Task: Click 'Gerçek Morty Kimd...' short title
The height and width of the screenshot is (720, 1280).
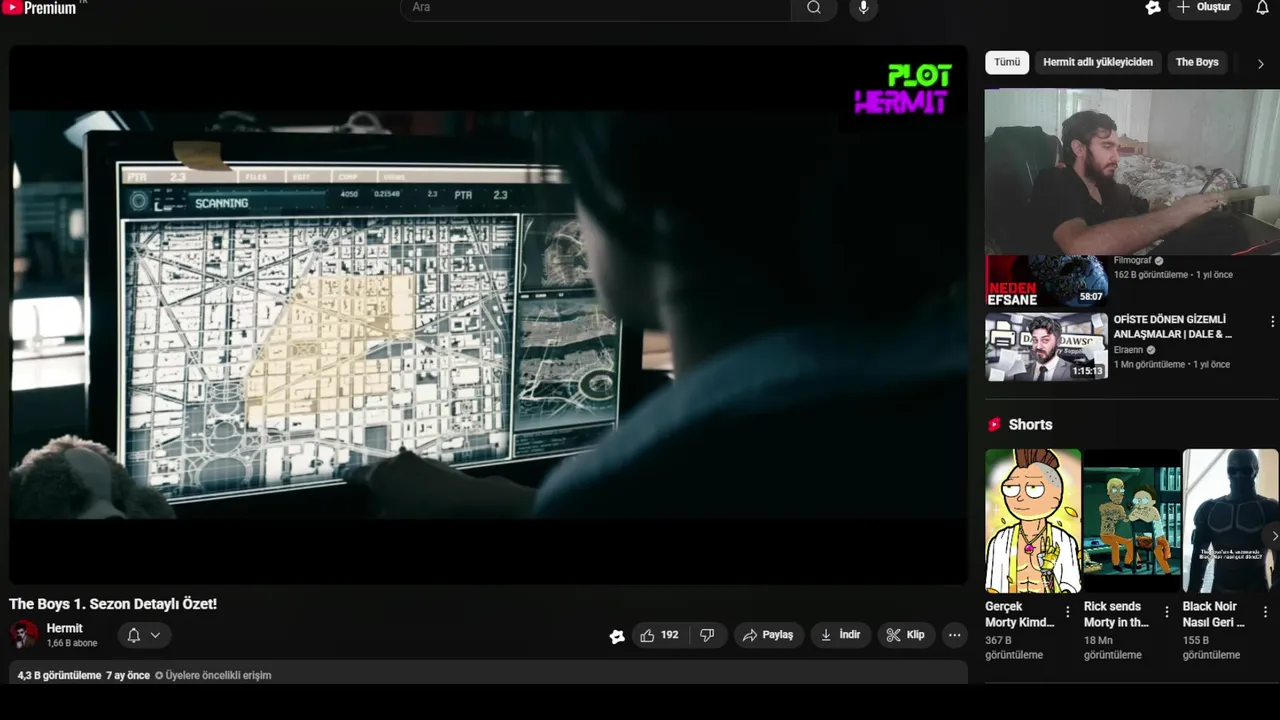Action: (1020, 614)
